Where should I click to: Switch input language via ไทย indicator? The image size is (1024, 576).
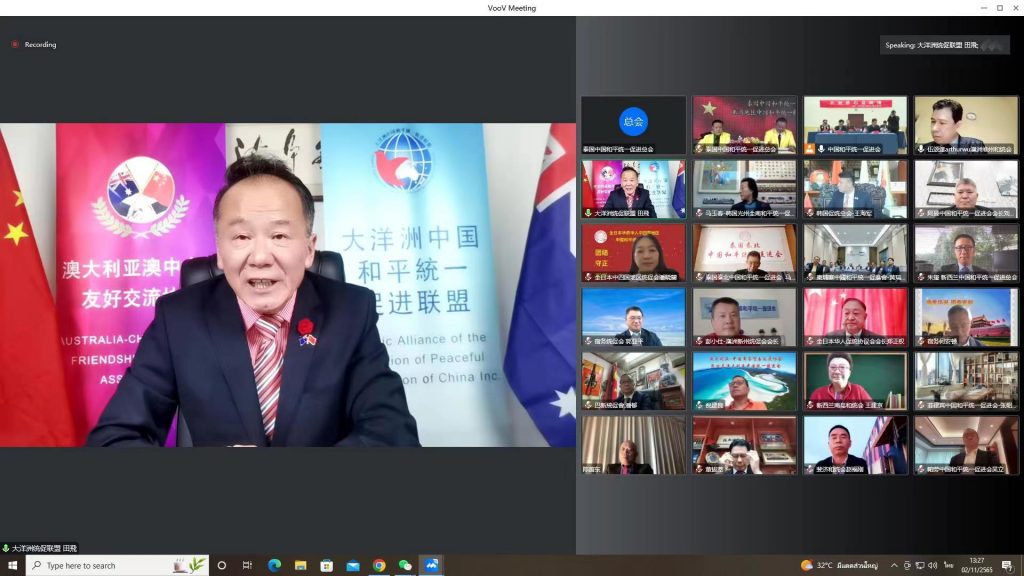(948, 566)
